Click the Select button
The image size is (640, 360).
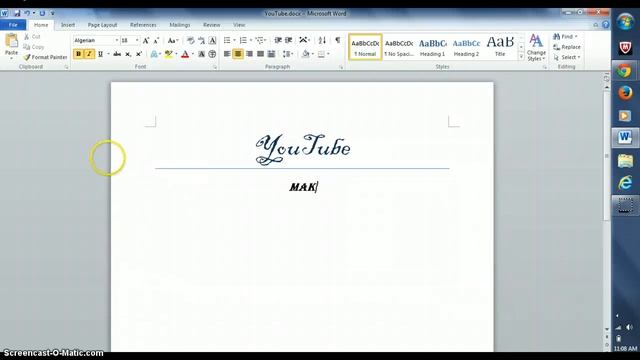[567, 57]
